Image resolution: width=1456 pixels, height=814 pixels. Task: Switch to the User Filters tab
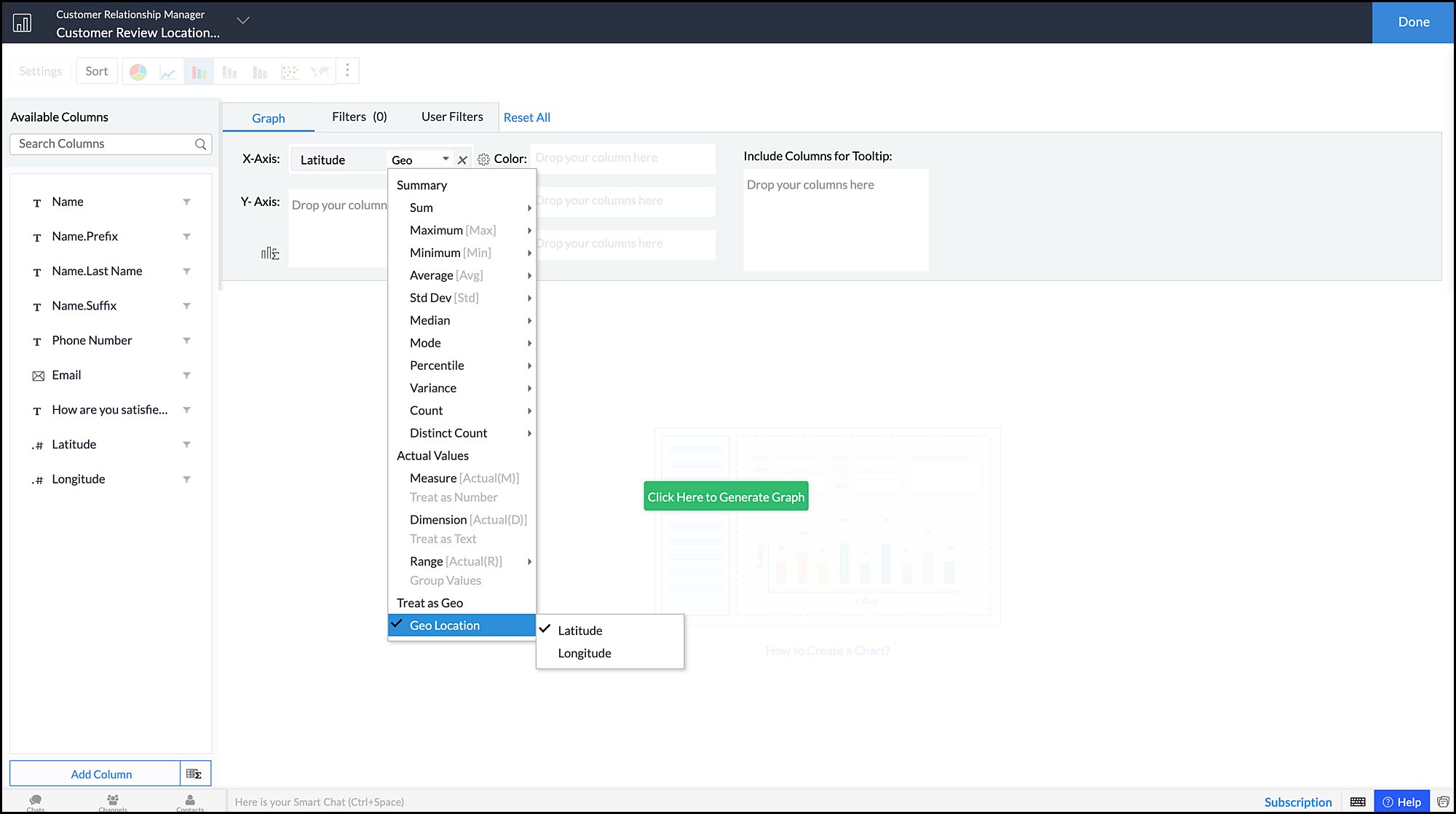[452, 116]
